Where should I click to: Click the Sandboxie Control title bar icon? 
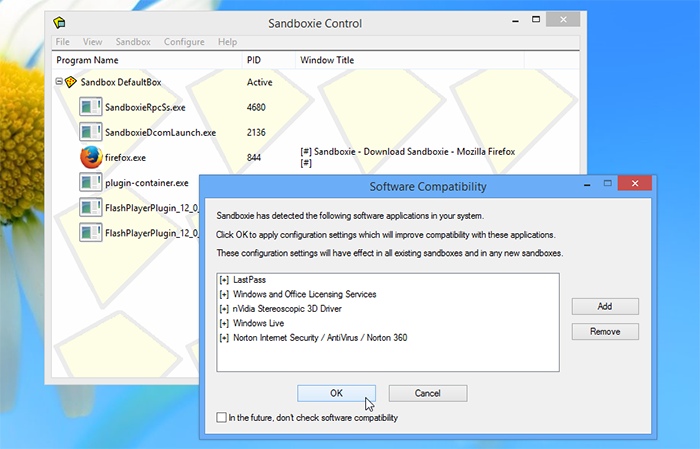[x=60, y=22]
